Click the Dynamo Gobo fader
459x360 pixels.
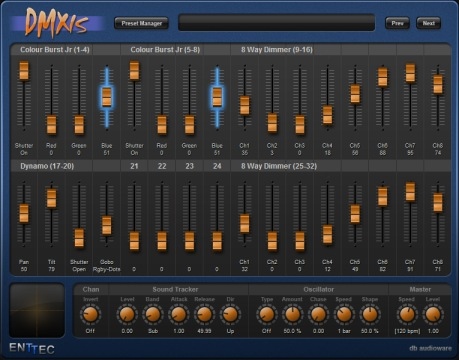click(107, 225)
